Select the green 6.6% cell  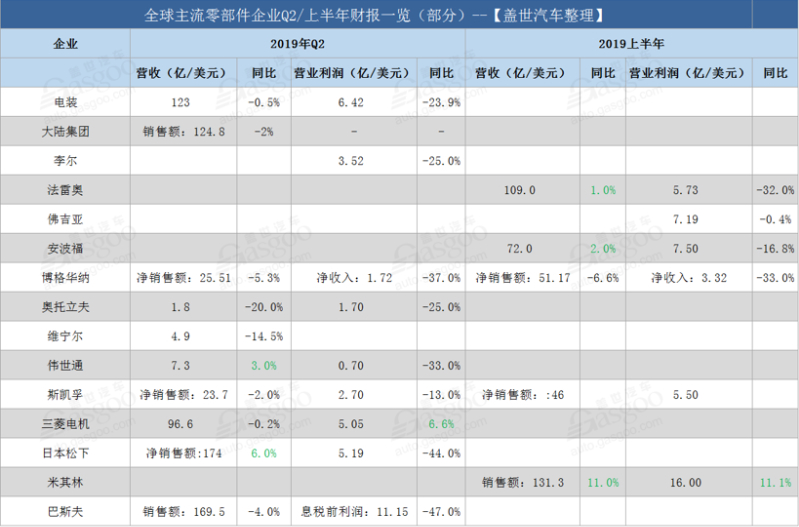click(441, 422)
